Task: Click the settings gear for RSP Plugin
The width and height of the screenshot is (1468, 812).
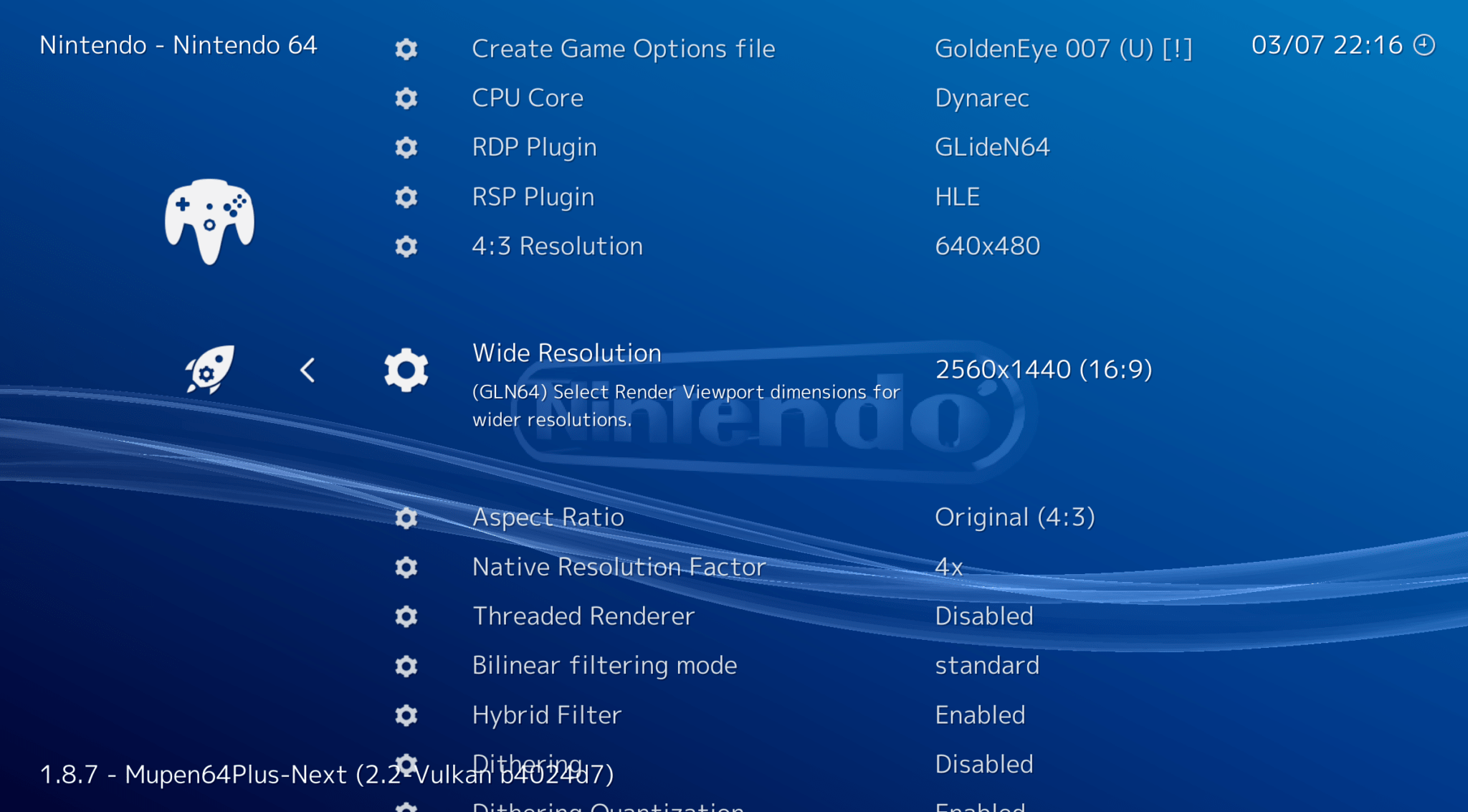Action: click(408, 194)
